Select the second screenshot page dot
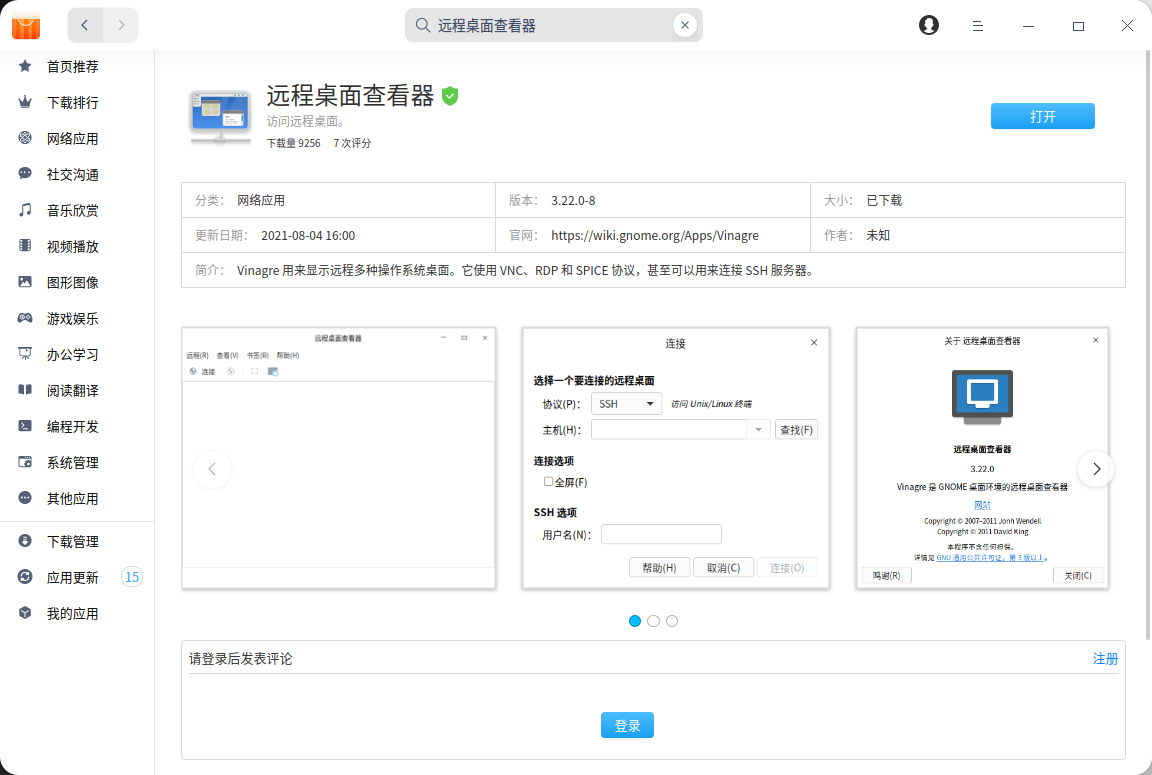The image size is (1152, 775). tap(653, 621)
